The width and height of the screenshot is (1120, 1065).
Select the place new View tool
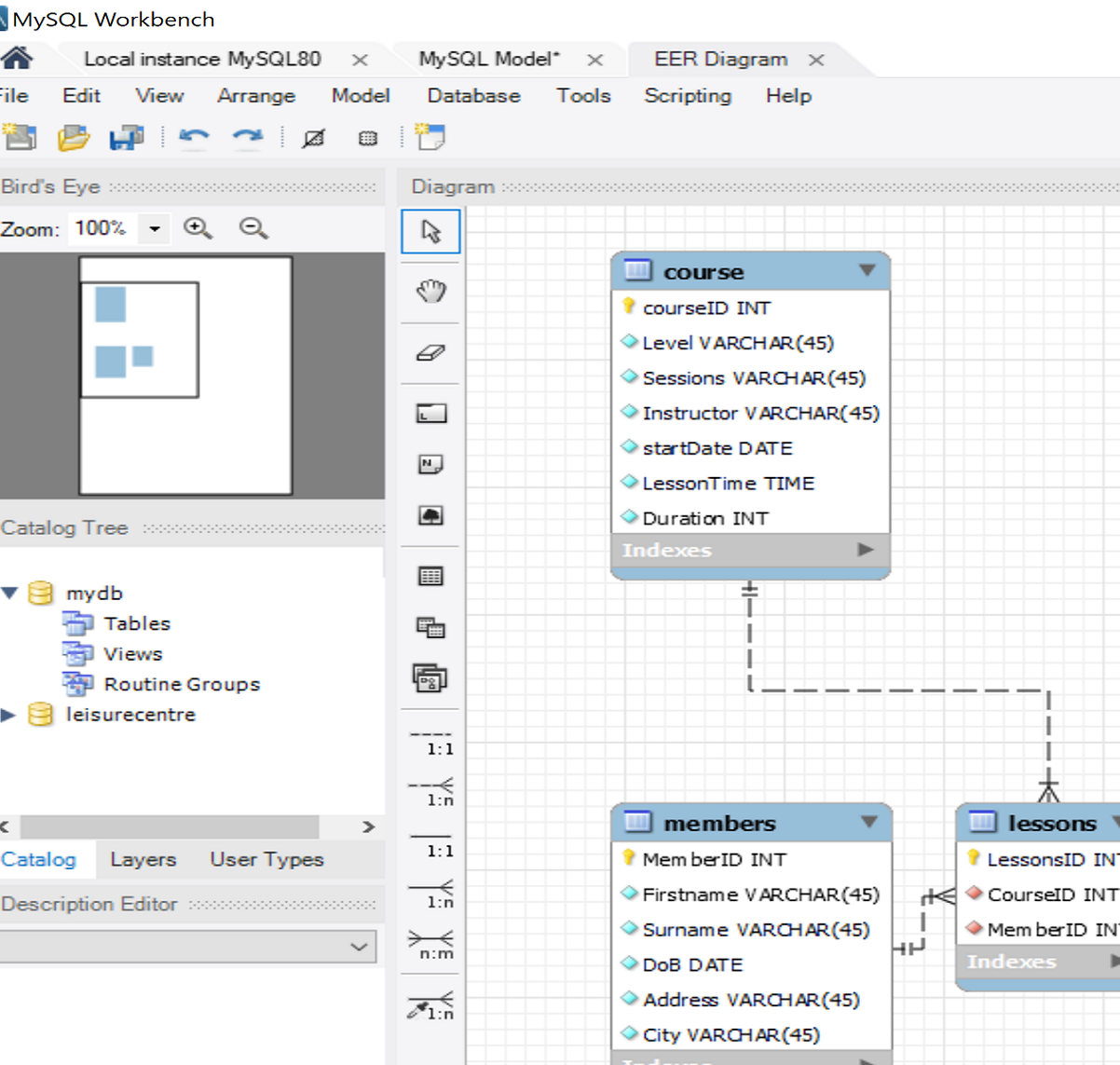pos(430,627)
